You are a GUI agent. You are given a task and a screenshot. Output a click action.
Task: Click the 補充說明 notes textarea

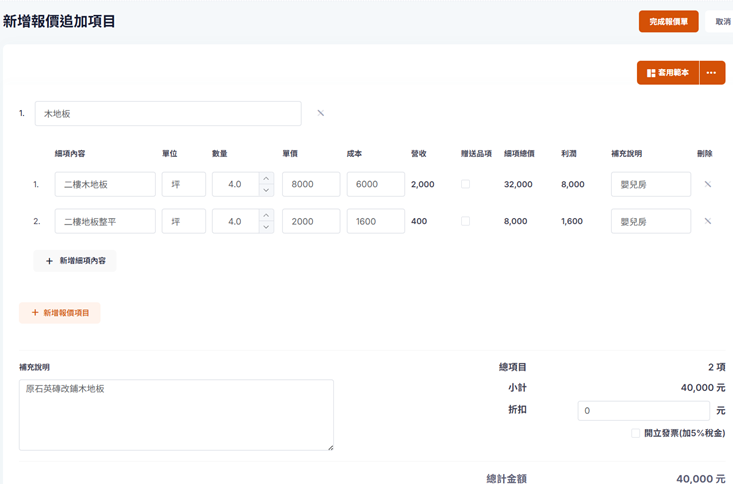tap(176, 414)
